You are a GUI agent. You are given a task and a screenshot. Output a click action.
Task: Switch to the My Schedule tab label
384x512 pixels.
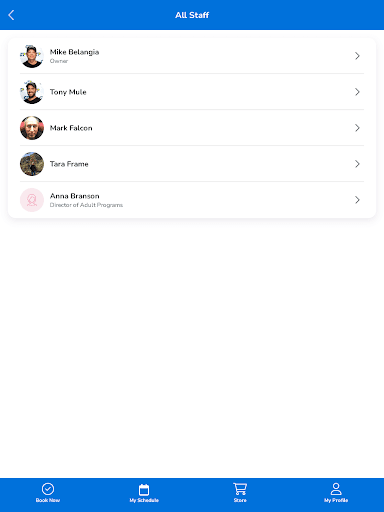click(x=144, y=500)
